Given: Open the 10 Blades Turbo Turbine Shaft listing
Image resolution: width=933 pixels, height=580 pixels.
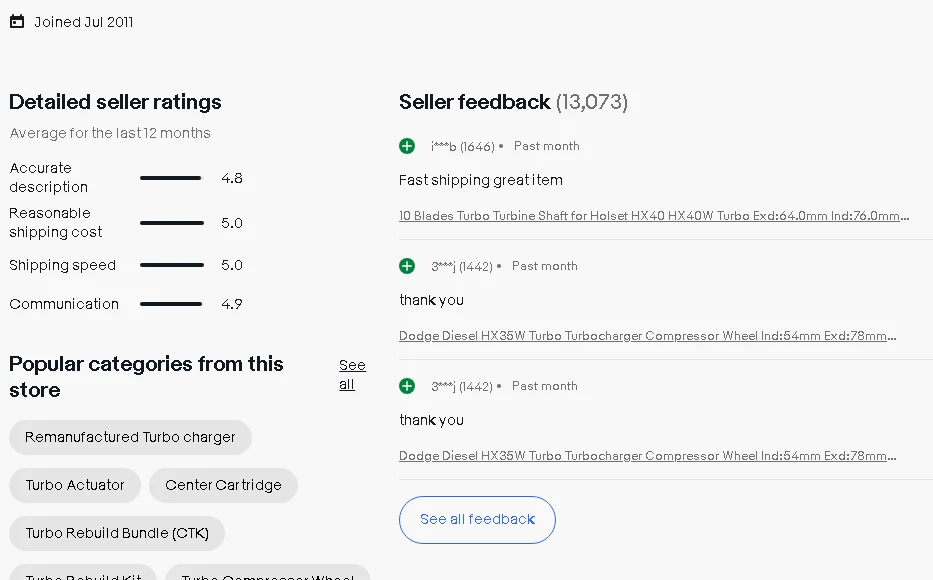Looking at the screenshot, I should pyautogui.click(x=654, y=216).
